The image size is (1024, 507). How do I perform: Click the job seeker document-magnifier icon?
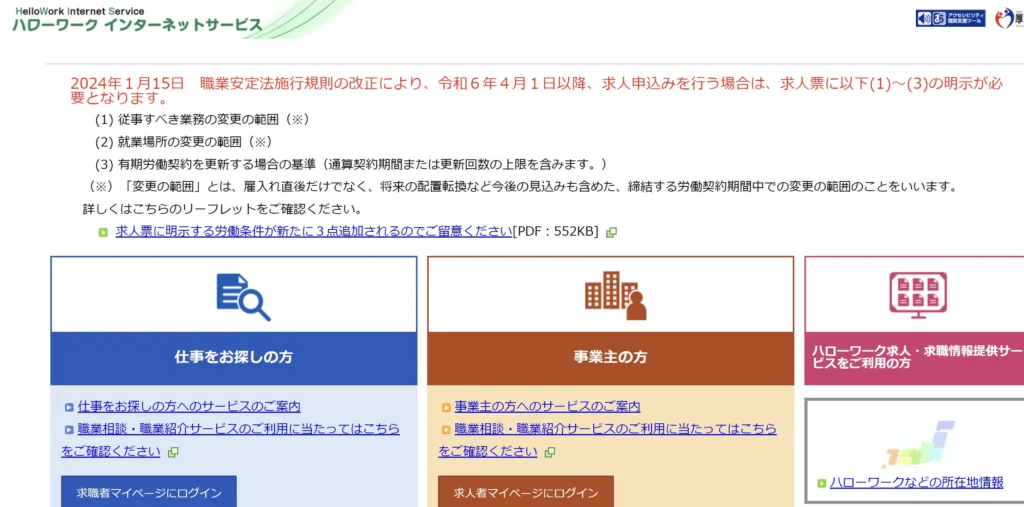pos(243,296)
